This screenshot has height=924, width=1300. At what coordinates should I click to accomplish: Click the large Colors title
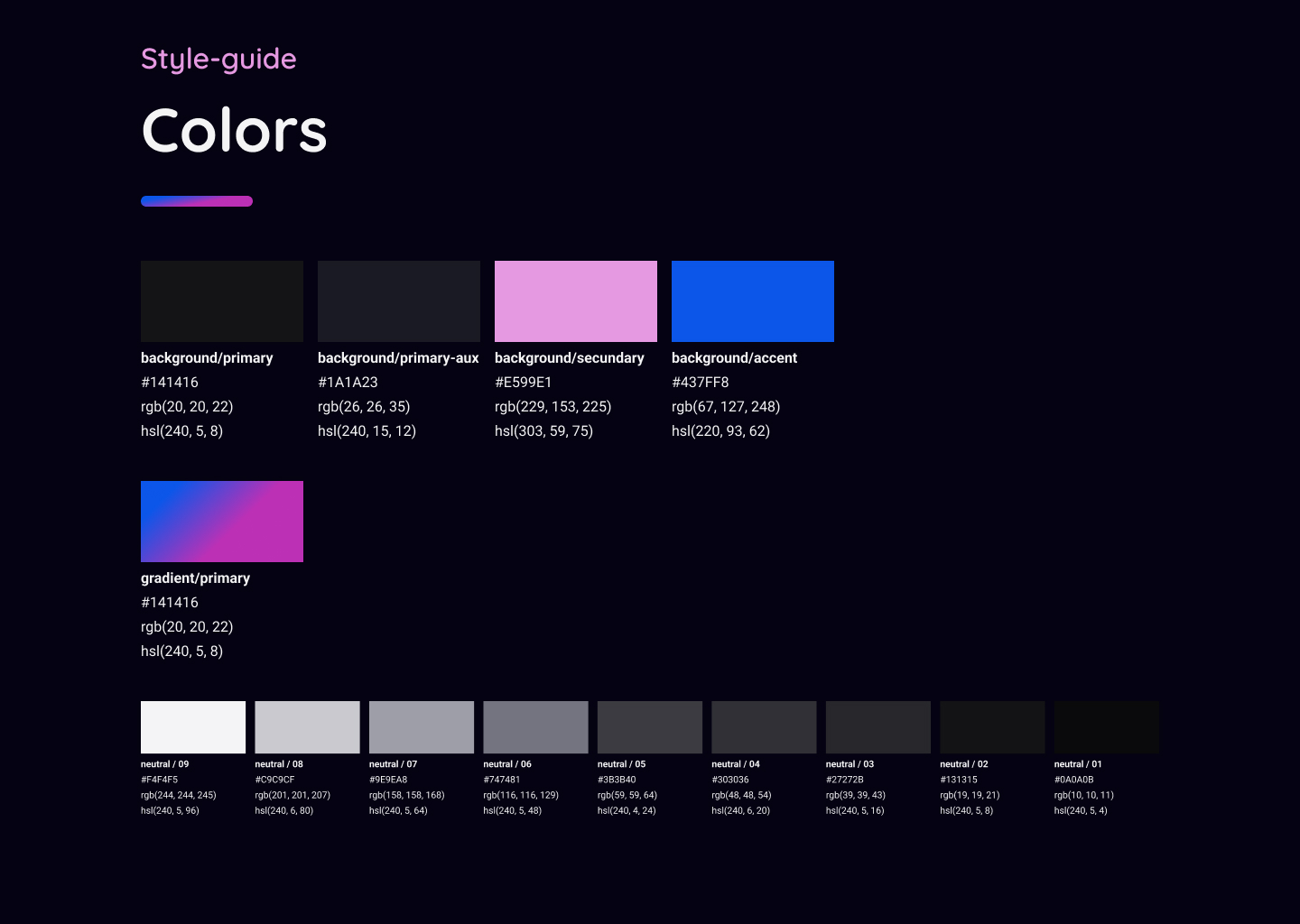point(234,130)
